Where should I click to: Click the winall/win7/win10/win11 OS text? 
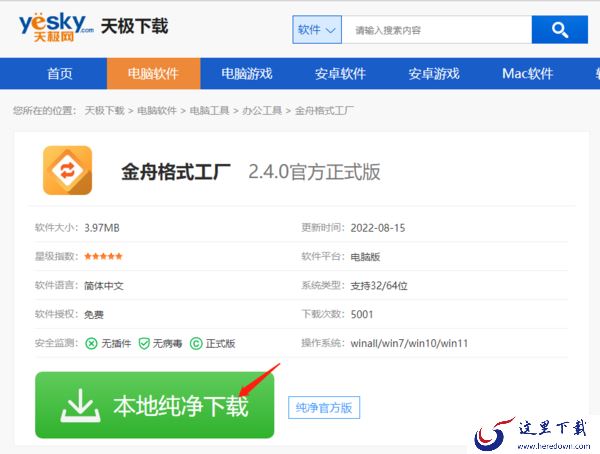[x=409, y=343]
